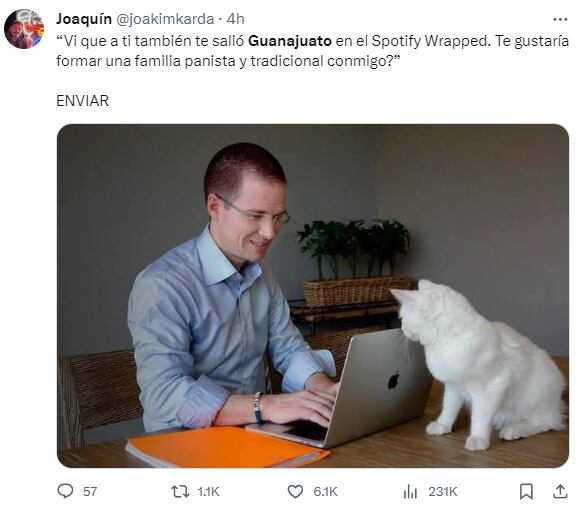Open the three-dot more options menu

pos(560,19)
